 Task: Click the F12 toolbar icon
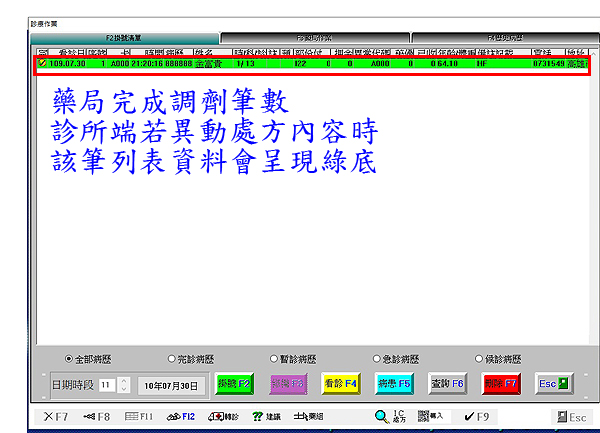[183, 415]
